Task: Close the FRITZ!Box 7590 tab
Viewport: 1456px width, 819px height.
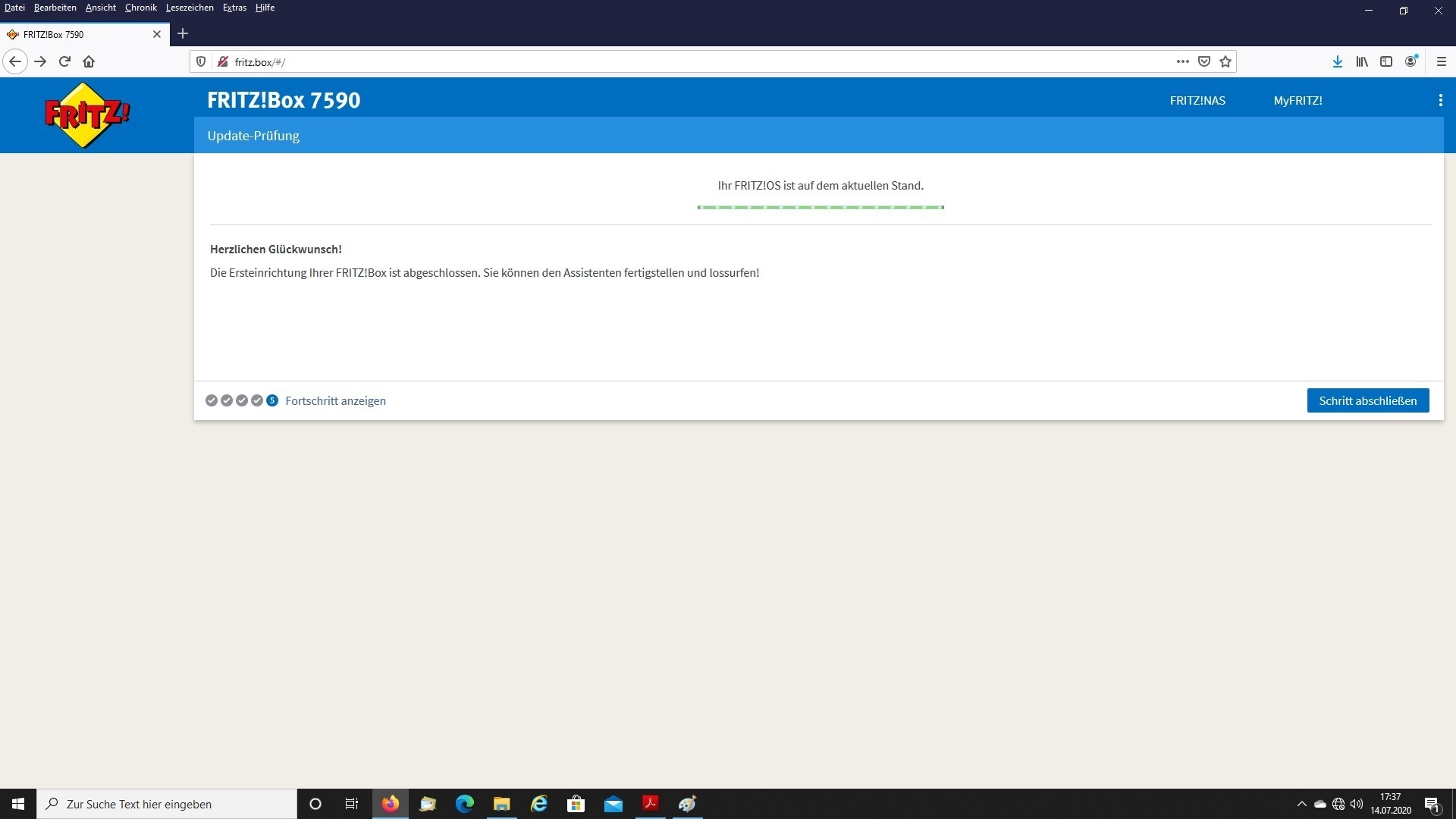Action: (157, 34)
